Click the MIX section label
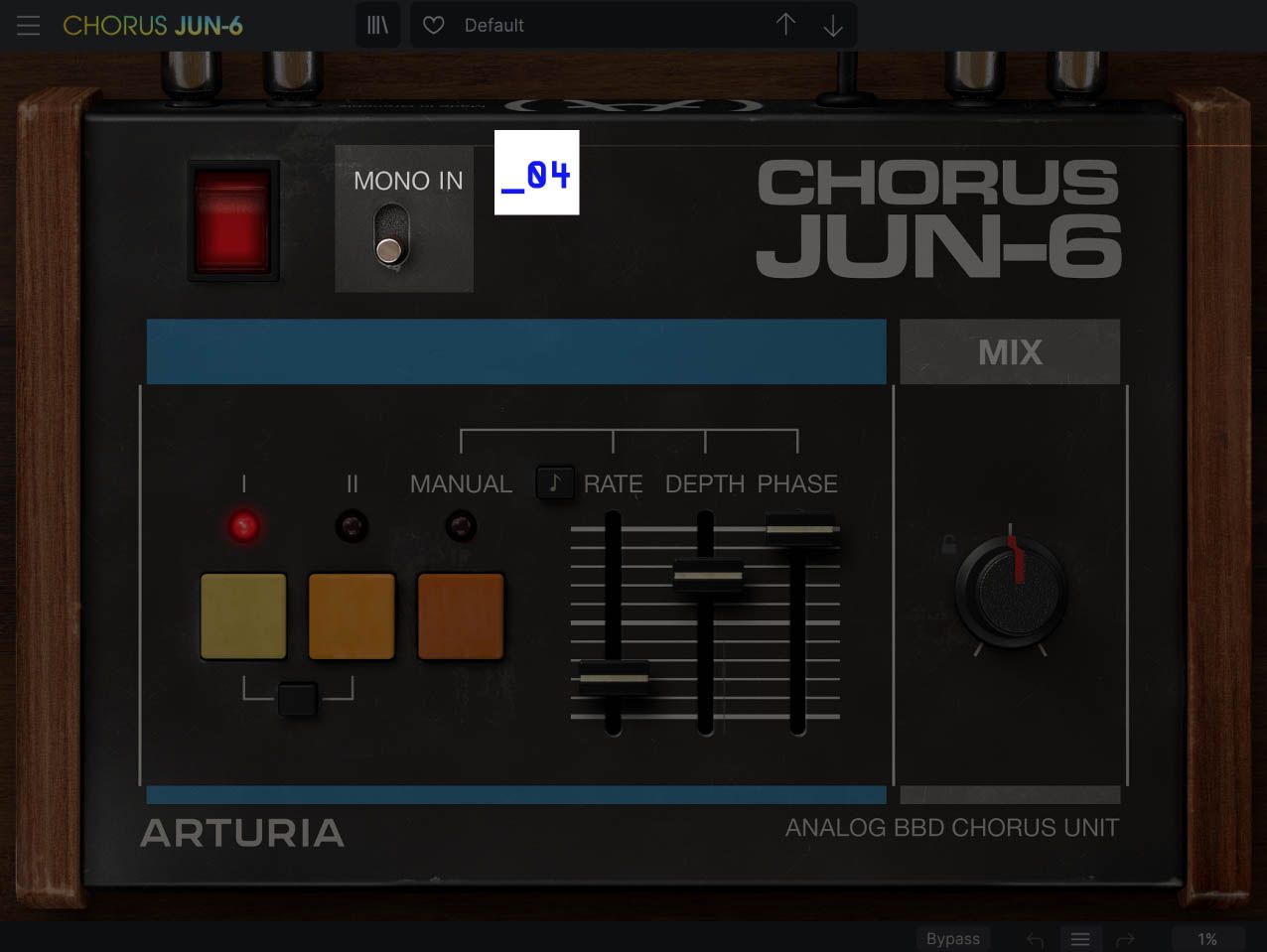Viewport: 1267px width, 952px height. click(x=1010, y=351)
